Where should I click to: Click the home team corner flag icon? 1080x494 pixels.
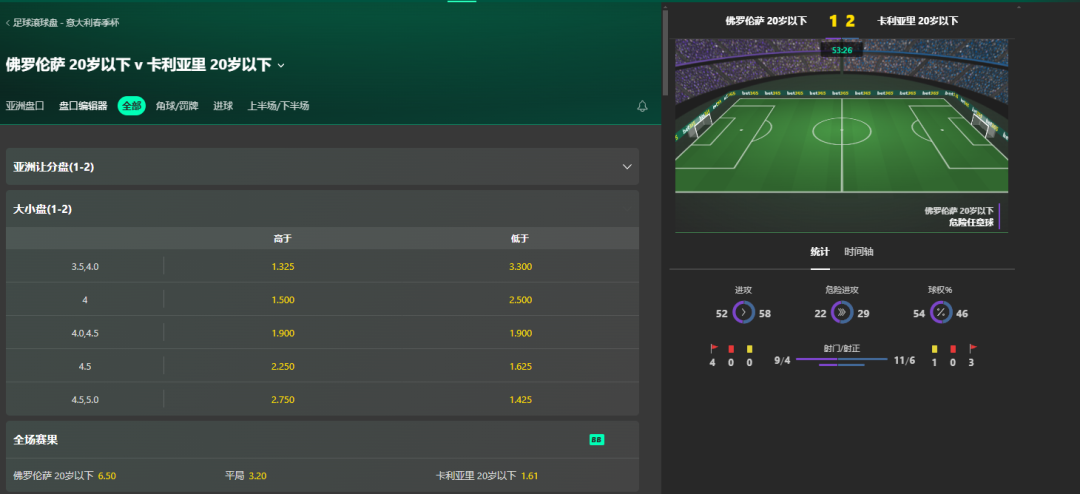[714, 349]
